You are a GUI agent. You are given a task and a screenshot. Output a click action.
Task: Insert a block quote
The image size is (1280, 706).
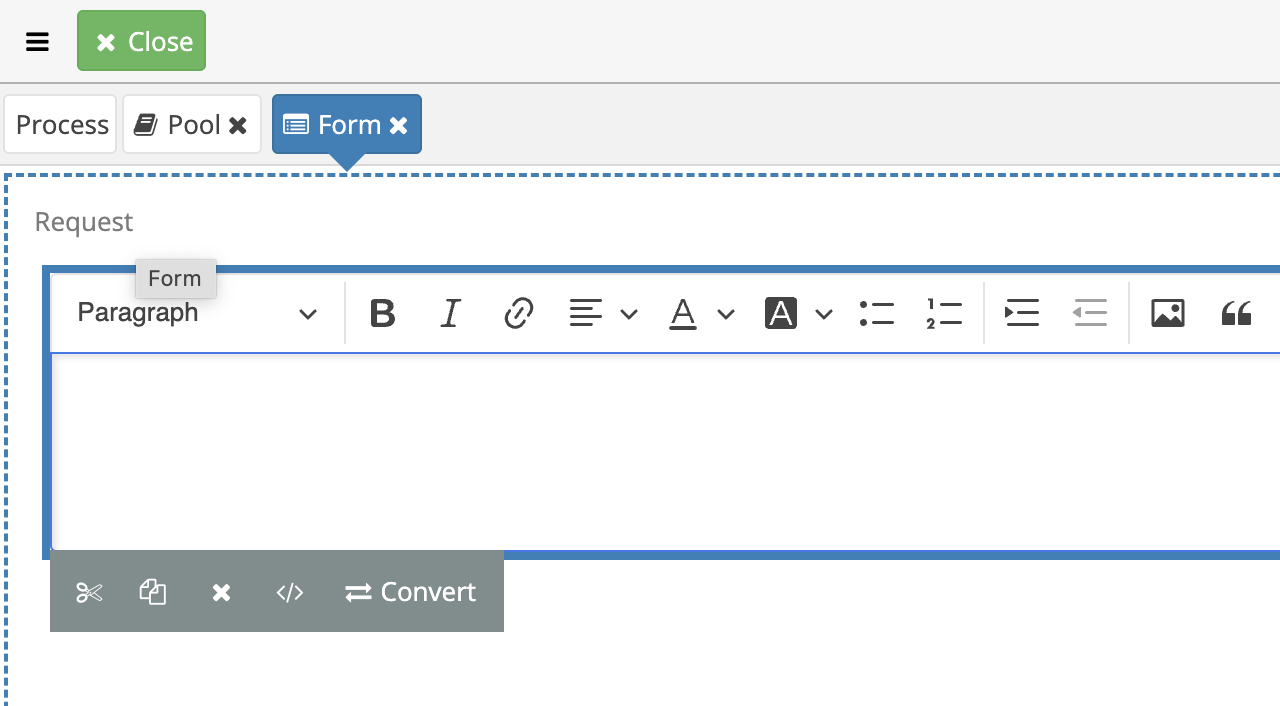1236,313
